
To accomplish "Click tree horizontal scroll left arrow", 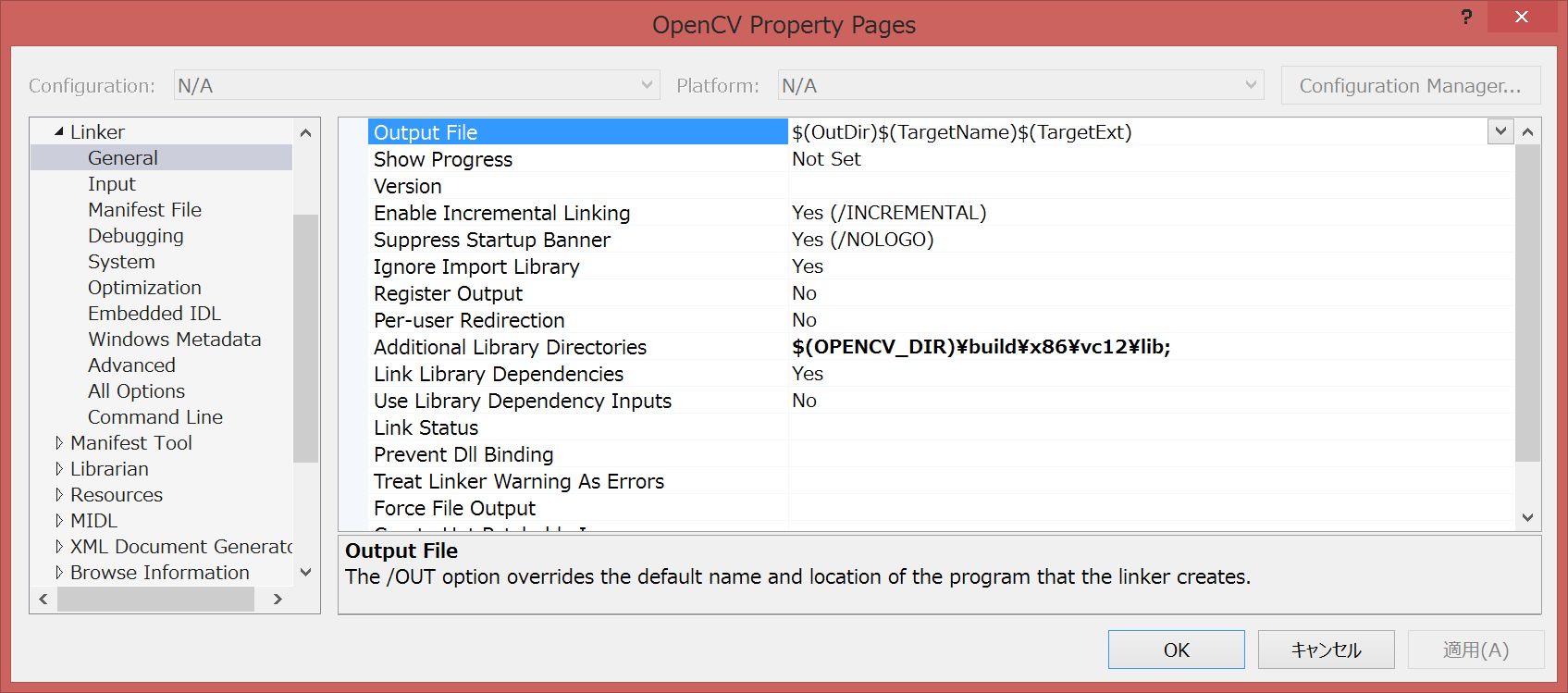I will (43, 600).
